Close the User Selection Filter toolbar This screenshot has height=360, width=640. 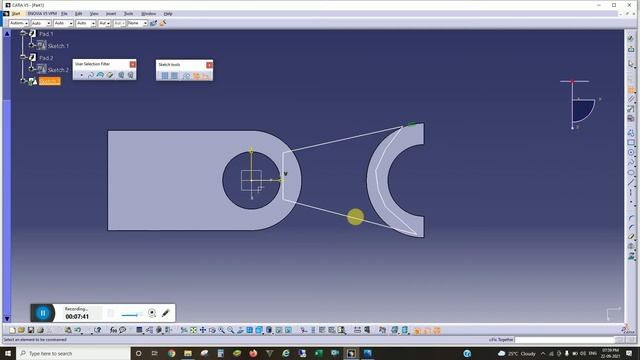[133, 64]
